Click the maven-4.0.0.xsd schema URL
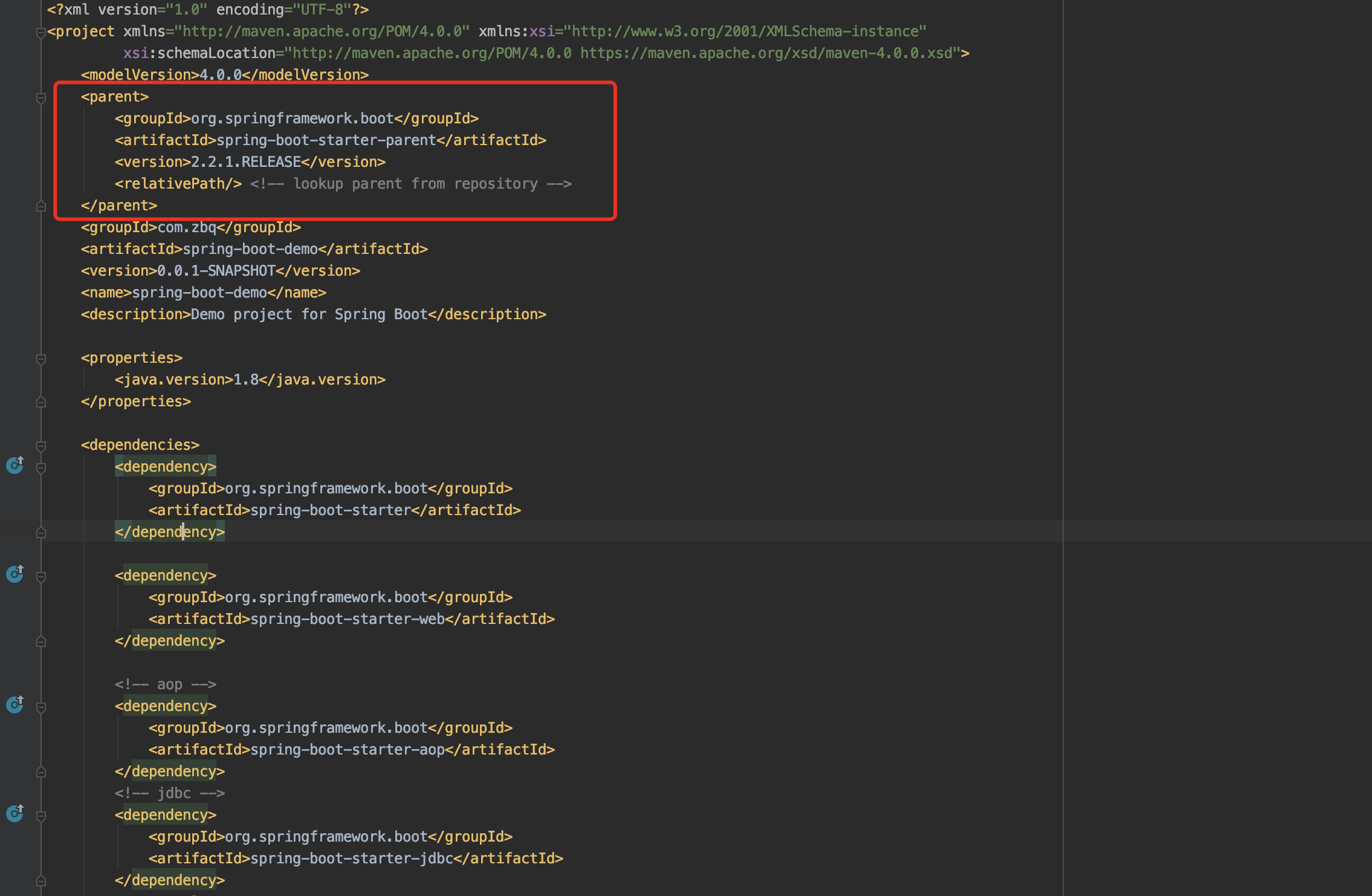 click(768, 53)
